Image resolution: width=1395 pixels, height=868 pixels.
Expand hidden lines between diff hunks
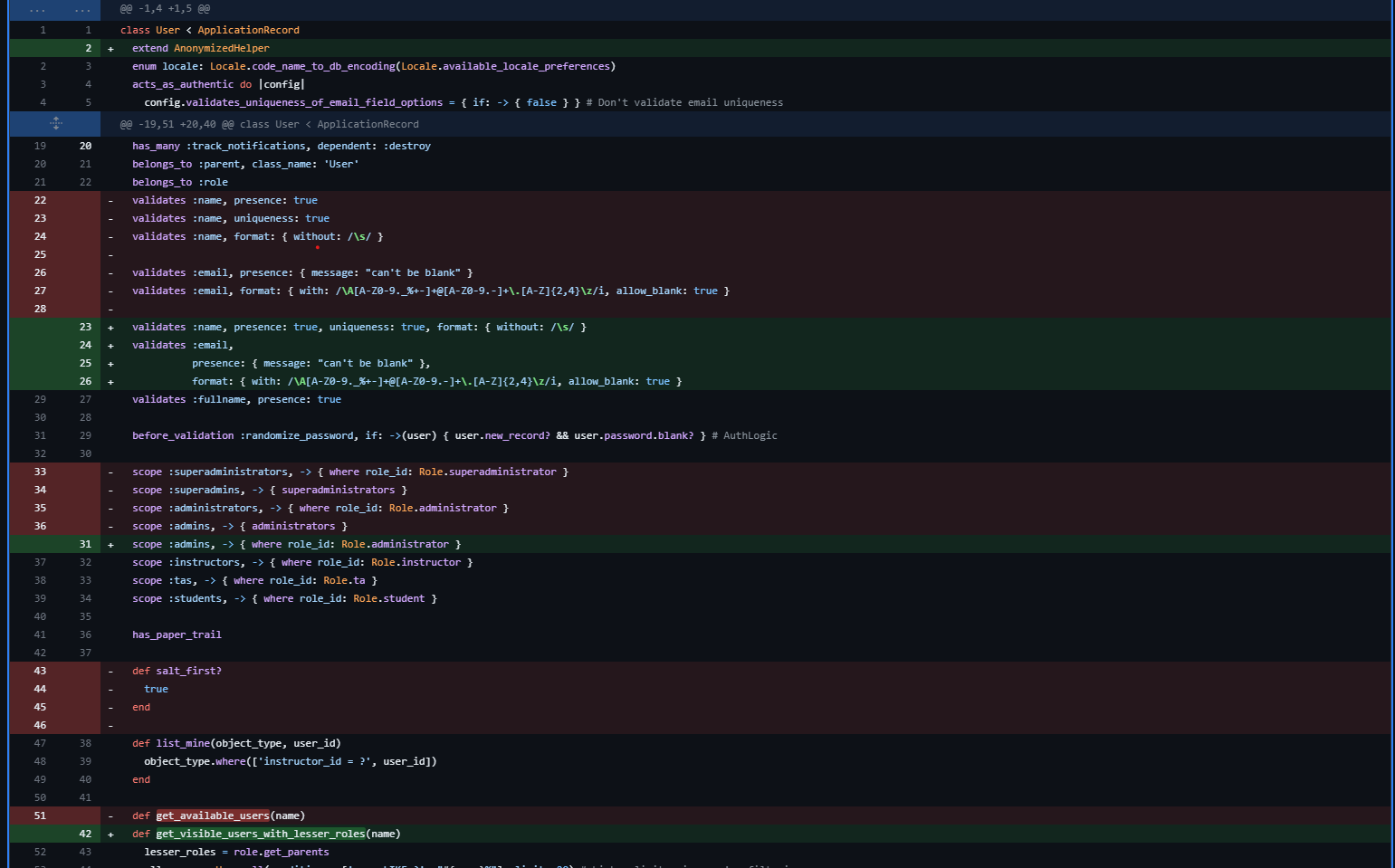pos(55,123)
